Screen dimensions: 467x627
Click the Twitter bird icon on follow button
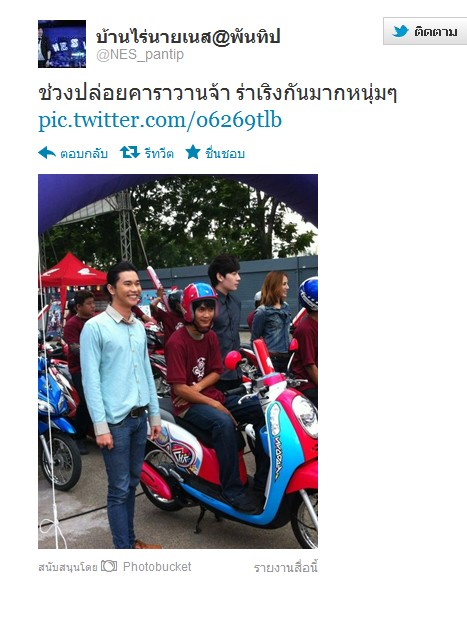(x=400, y=31)
